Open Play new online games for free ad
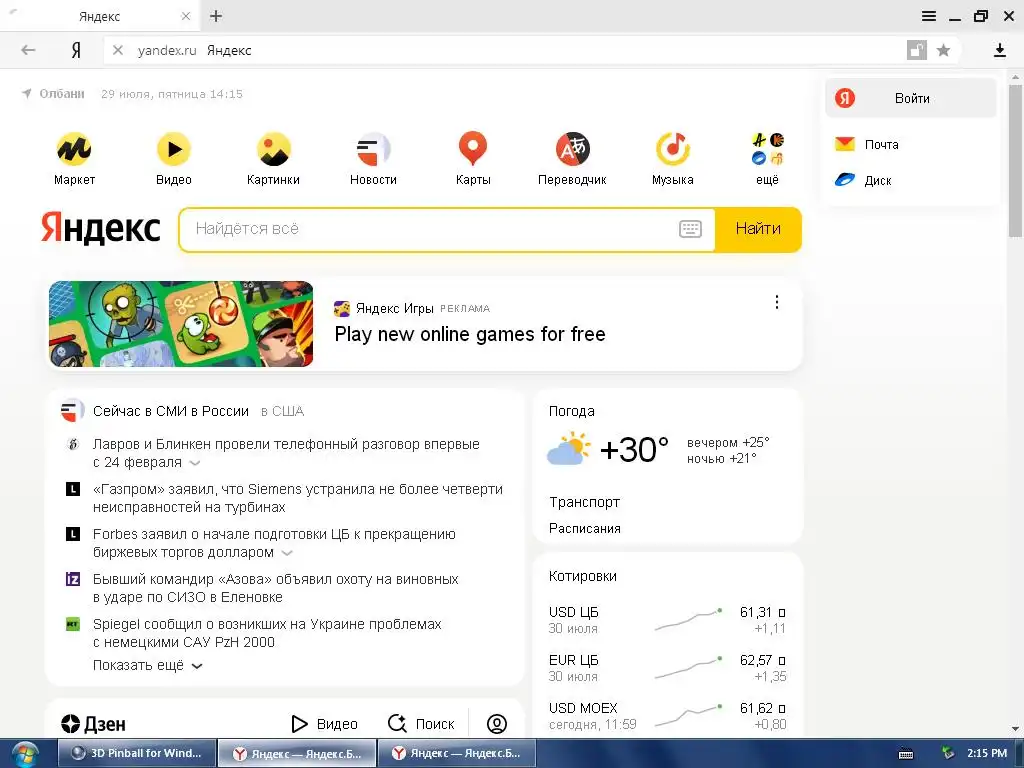This screenshot has height=768, width=1024. point(470,334)
